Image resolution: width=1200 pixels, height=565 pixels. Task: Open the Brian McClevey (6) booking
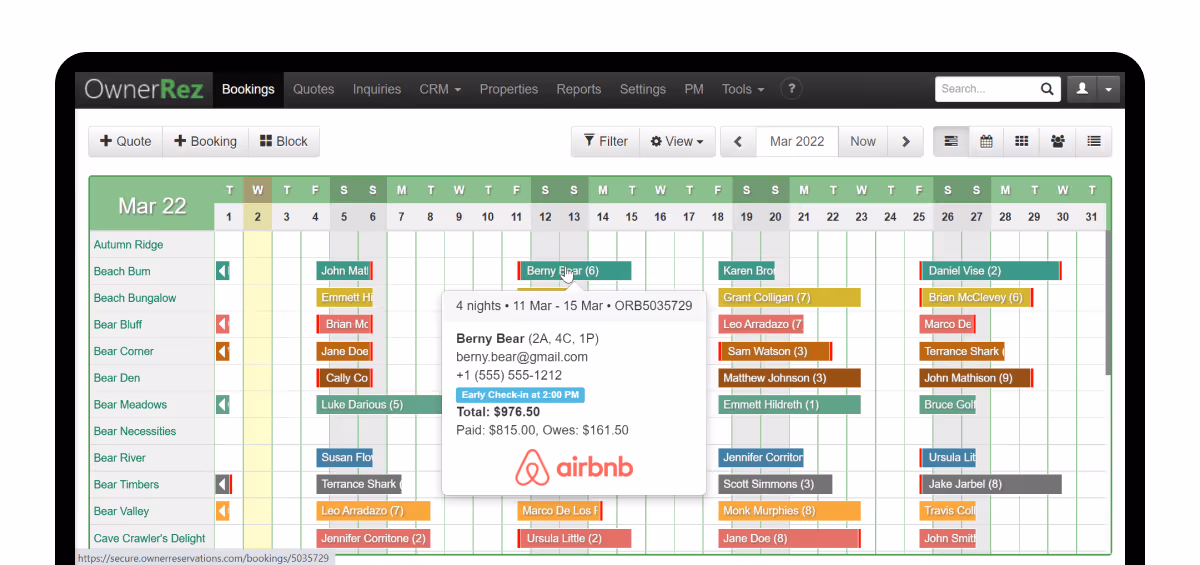pyautogui.click(x=976, y=298)
